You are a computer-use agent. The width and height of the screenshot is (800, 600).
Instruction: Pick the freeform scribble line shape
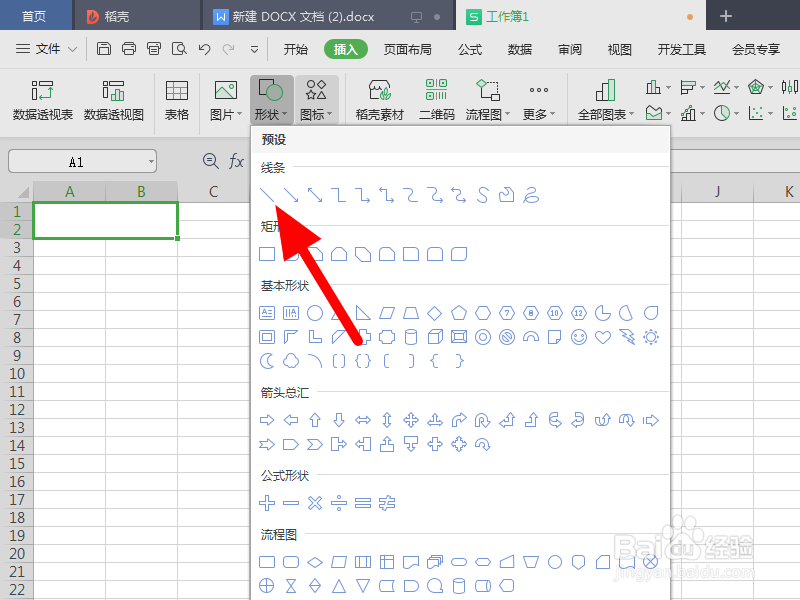531,195
